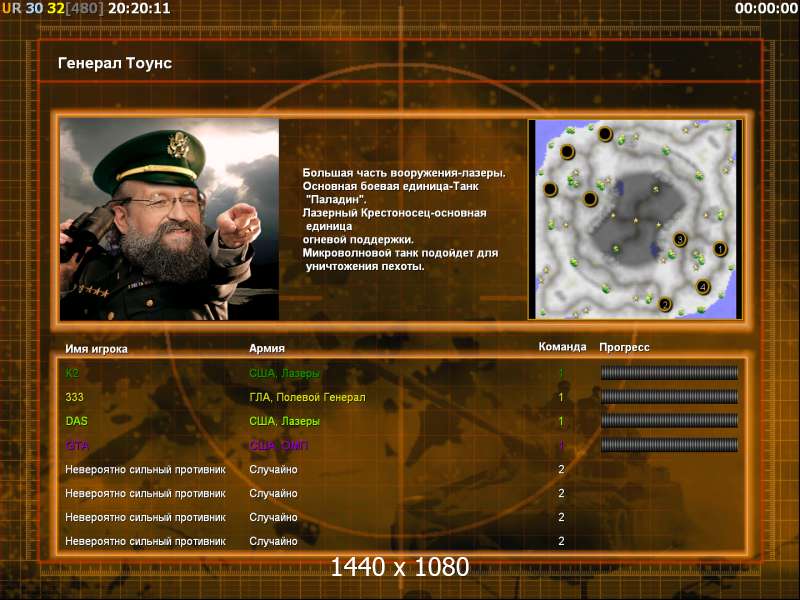
Task: Click the DAS player loading progress bar
Action: click(669, 421)
